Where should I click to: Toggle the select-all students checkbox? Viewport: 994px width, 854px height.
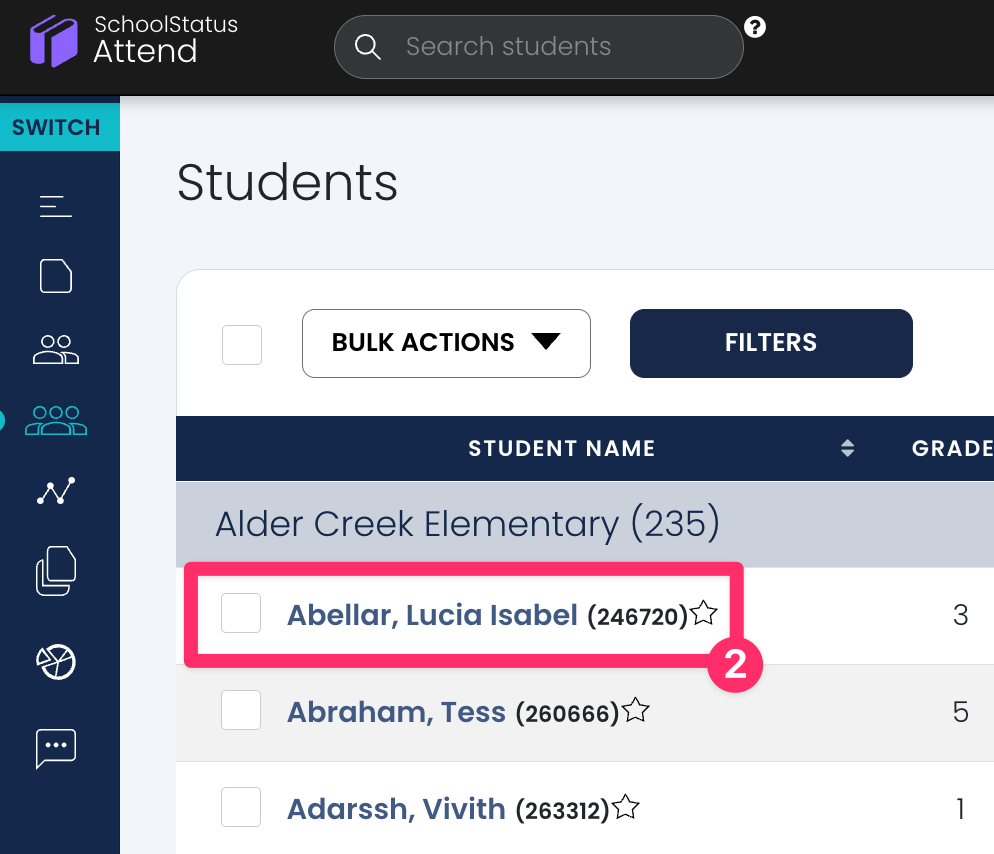click(x=242, y=345)
